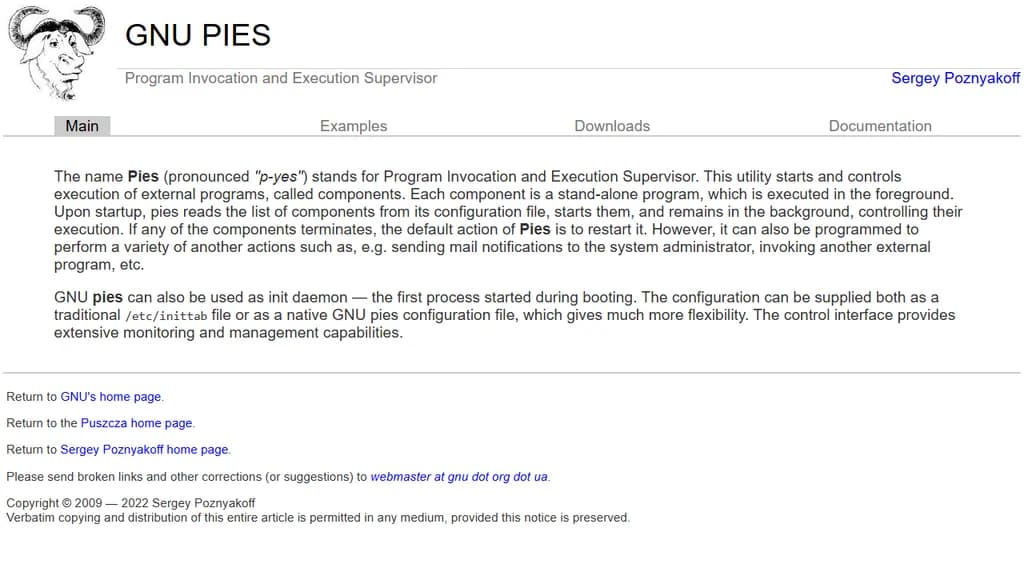Select the Main tab
The image size is (1024, 576).
(82, 126)
